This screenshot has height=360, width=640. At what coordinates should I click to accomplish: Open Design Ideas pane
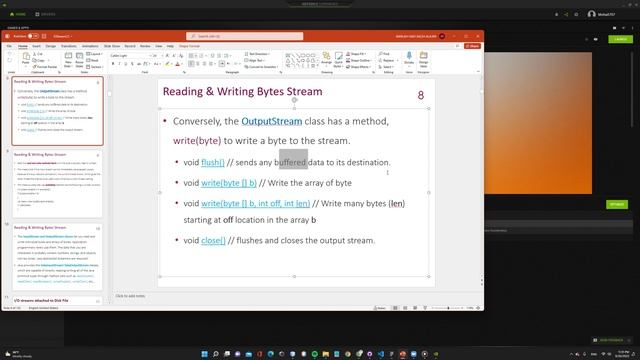(424, 59)
